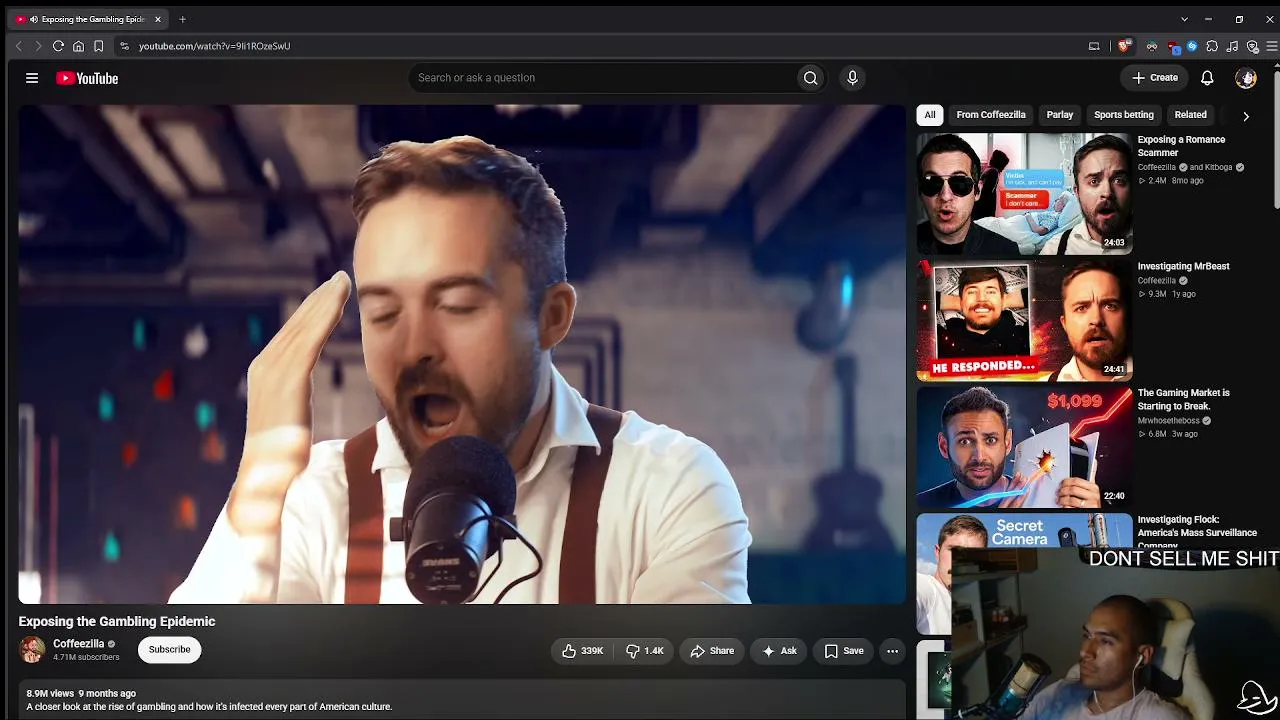
Task: Close the YouTube browser tab
Action: [157, 19]
